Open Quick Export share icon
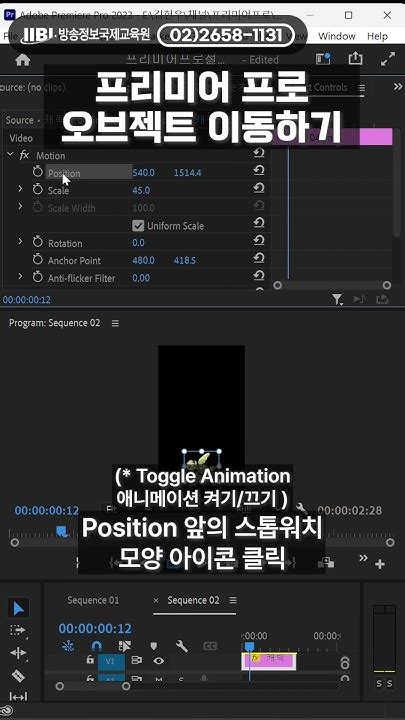The height and width of the screenshot is (720, 405). tap(354, 59)
